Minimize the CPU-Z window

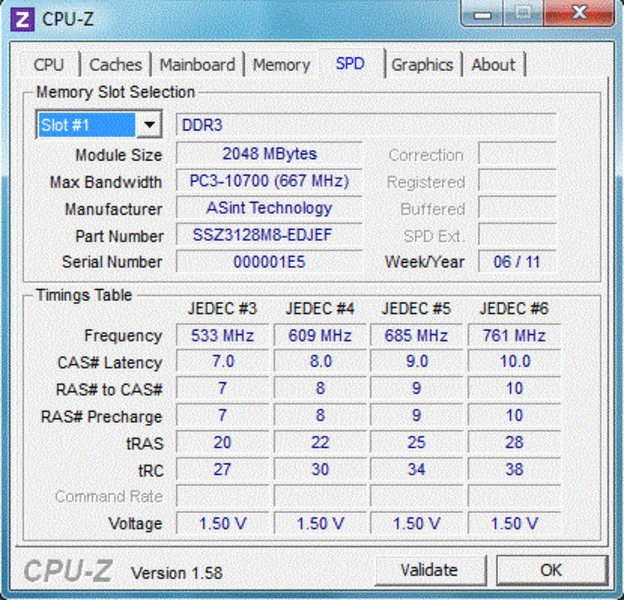[x=482, y=14]
